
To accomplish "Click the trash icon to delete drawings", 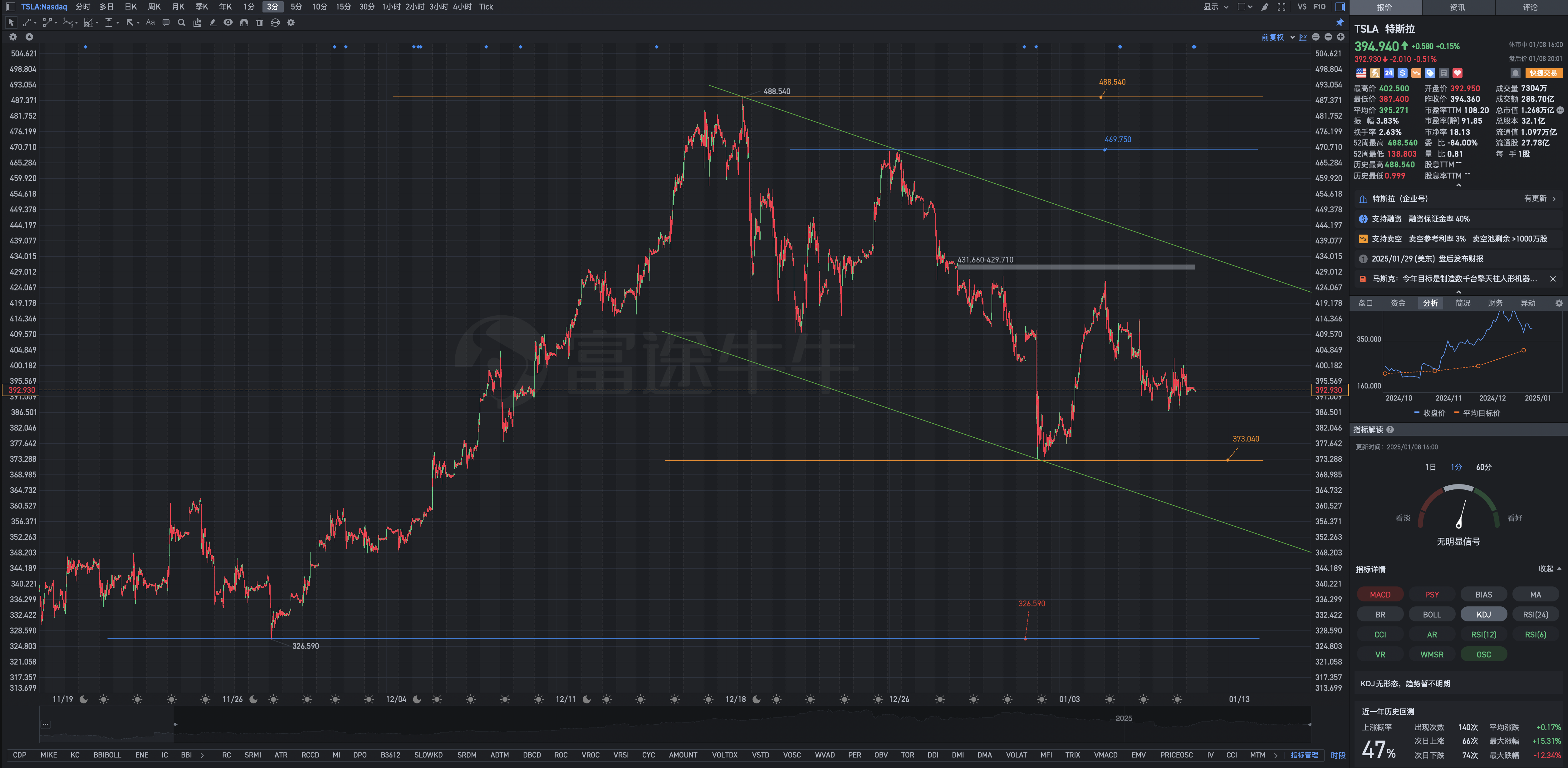I will pos(260,22).
